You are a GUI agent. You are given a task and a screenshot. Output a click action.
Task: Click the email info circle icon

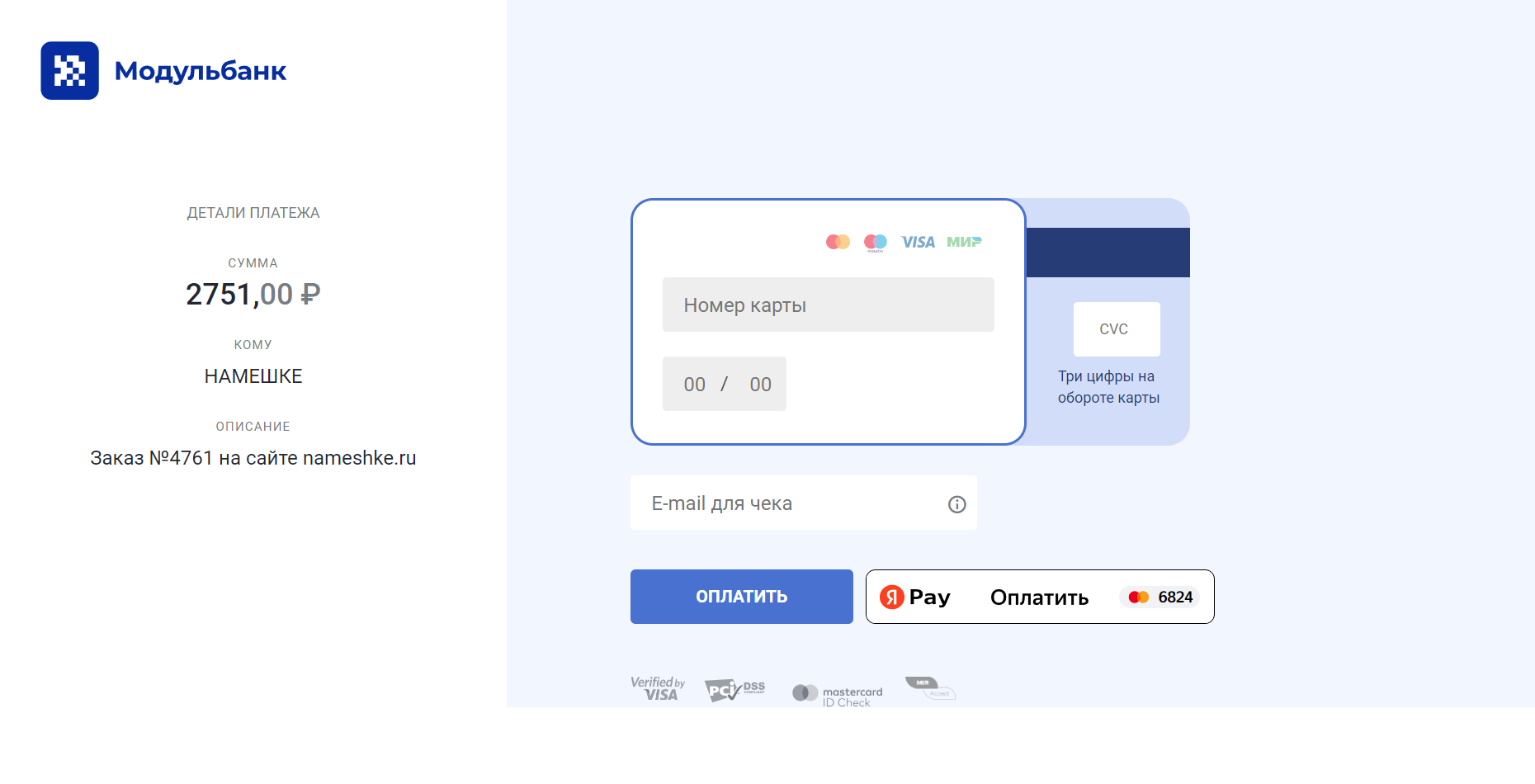957,504
